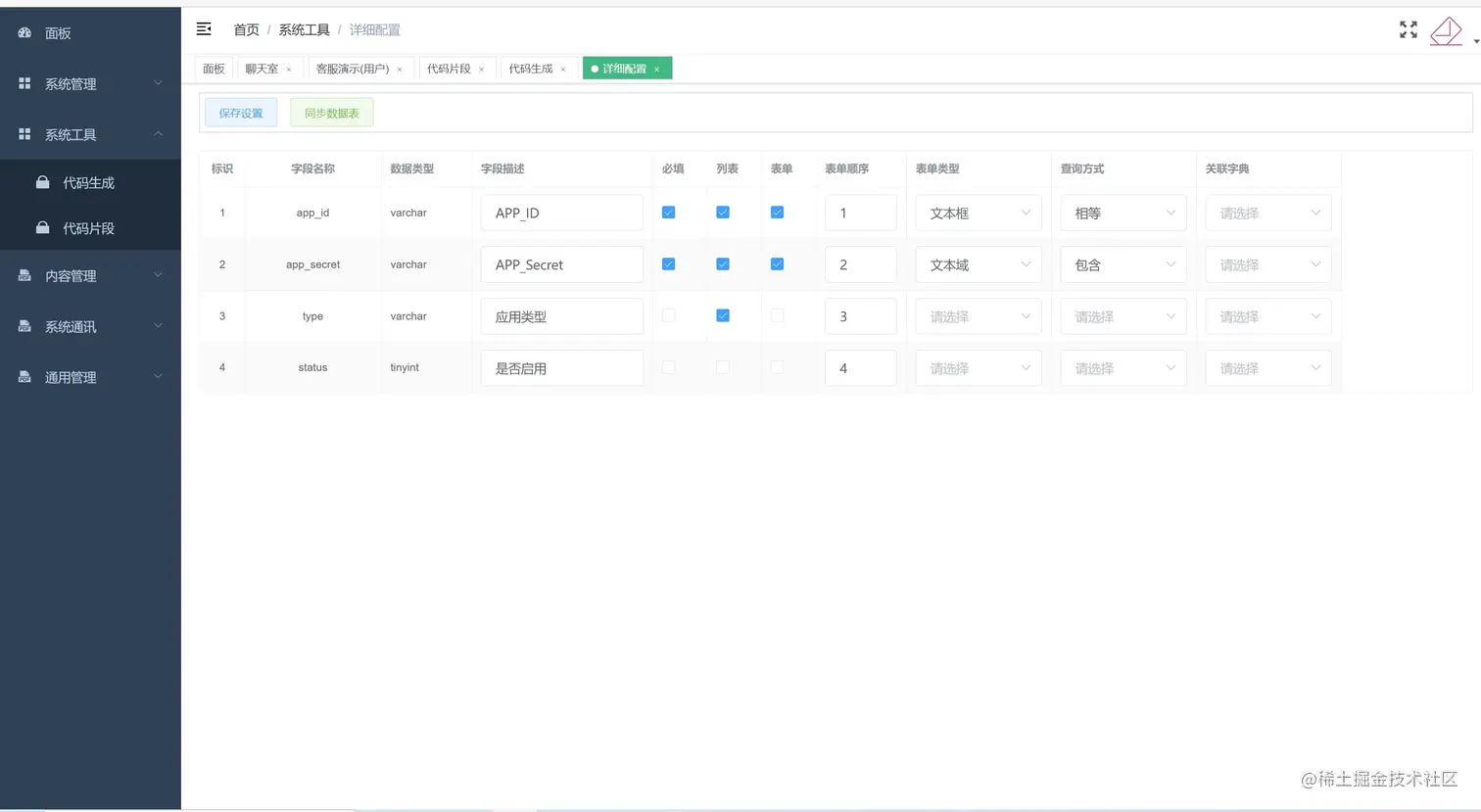
Task: Click the lock icon beside 代码生成
Action: [x=42, y=182]
